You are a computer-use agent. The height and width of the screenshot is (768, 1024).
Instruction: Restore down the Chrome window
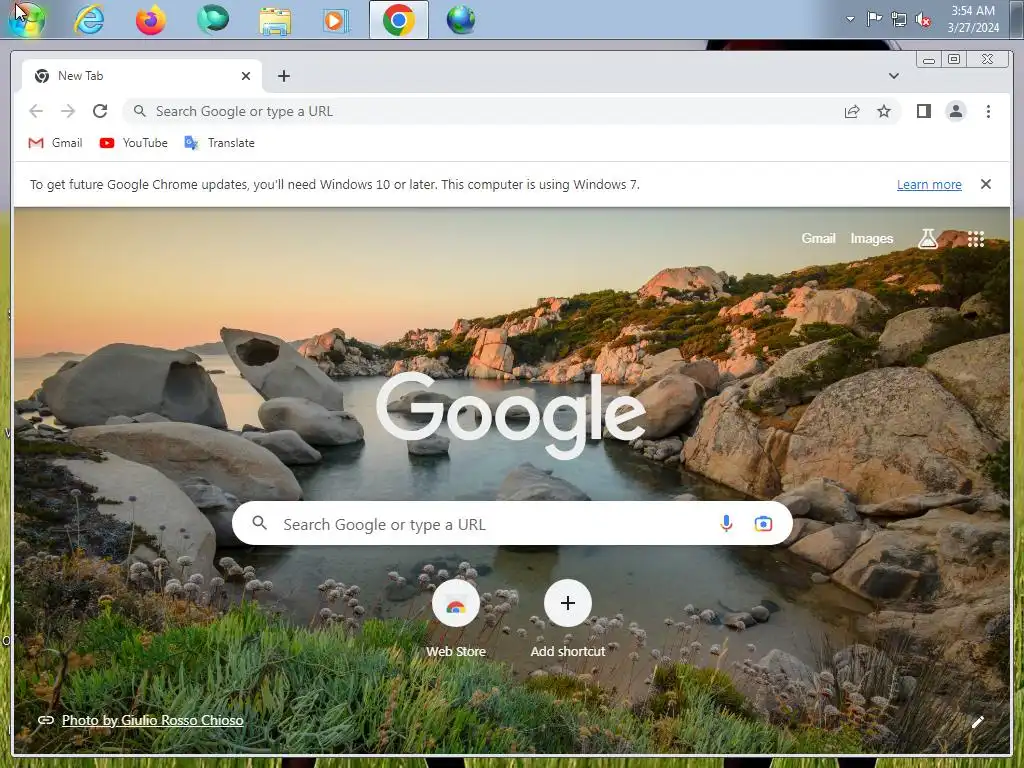(x=953, y=59)
